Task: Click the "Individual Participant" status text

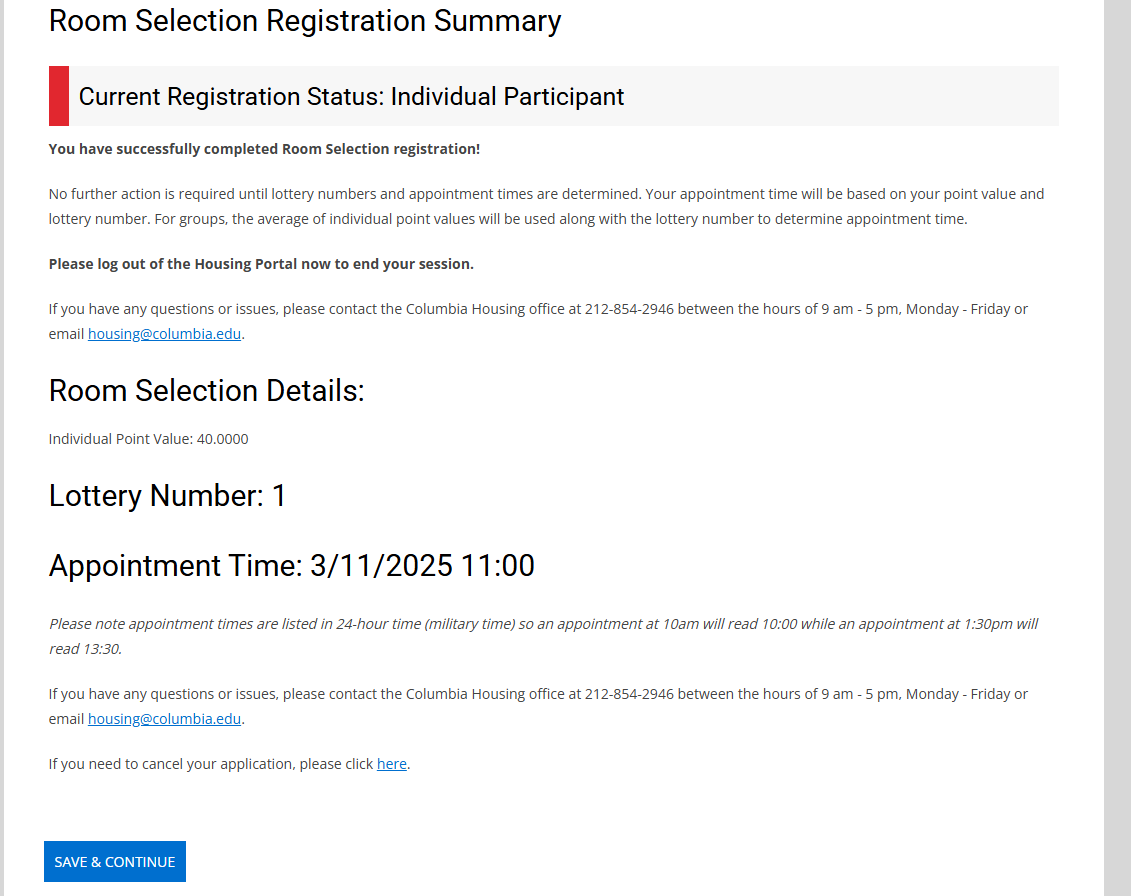Action: click(x=507, y=97)
